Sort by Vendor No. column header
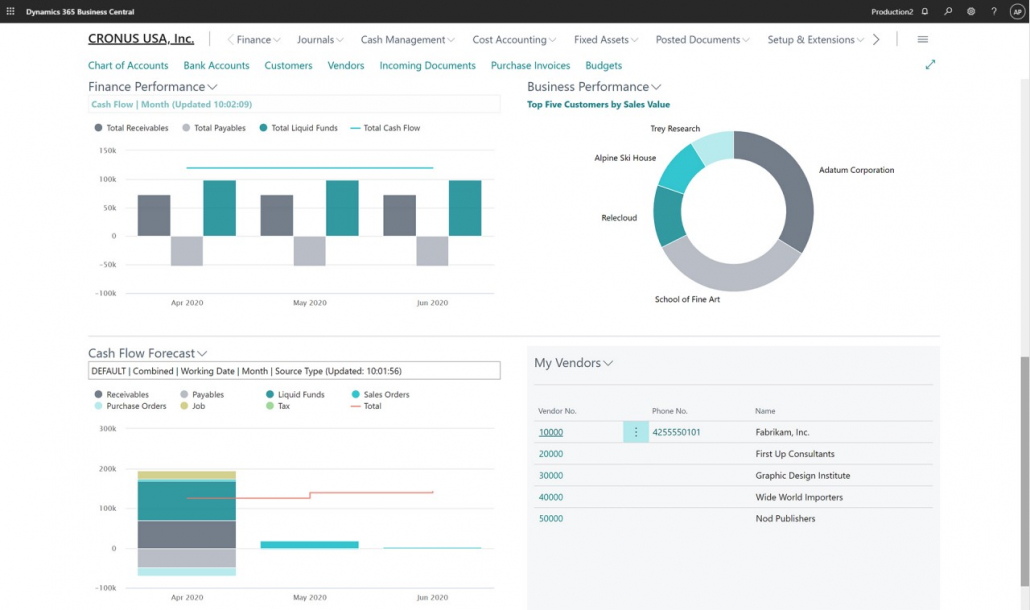Screen dimensions: 1030x610 [x=556, y=411]
